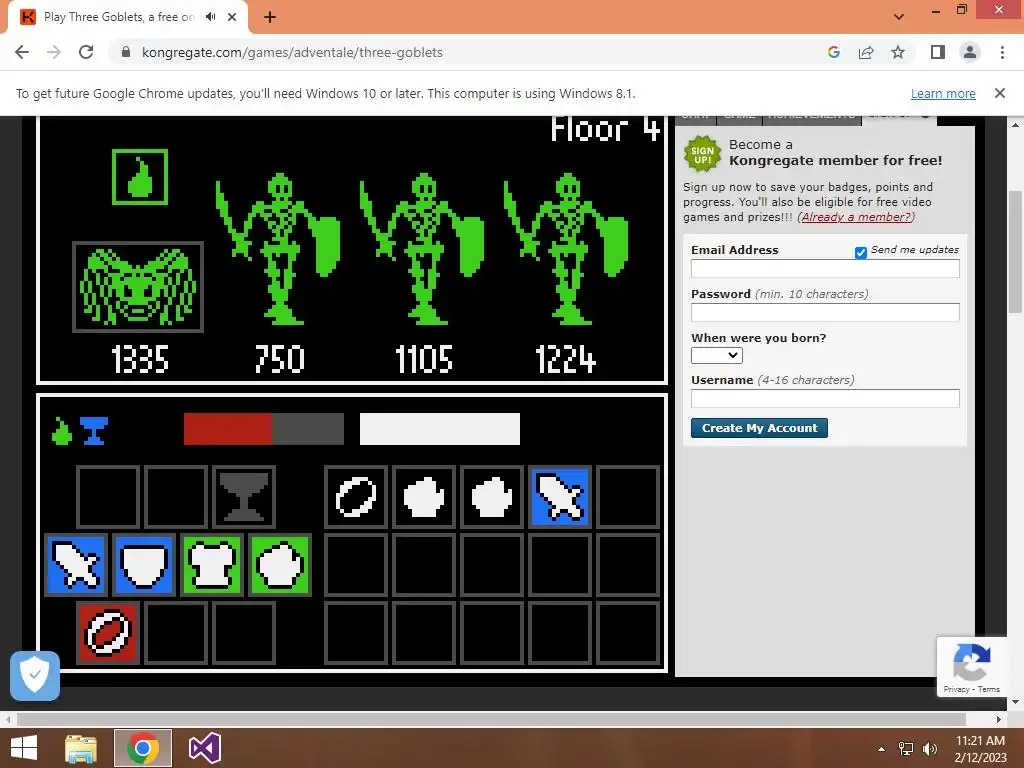Screen dimensions: 1024x768
Task: Show hidden system tray icons
Action: pos(882,749)
